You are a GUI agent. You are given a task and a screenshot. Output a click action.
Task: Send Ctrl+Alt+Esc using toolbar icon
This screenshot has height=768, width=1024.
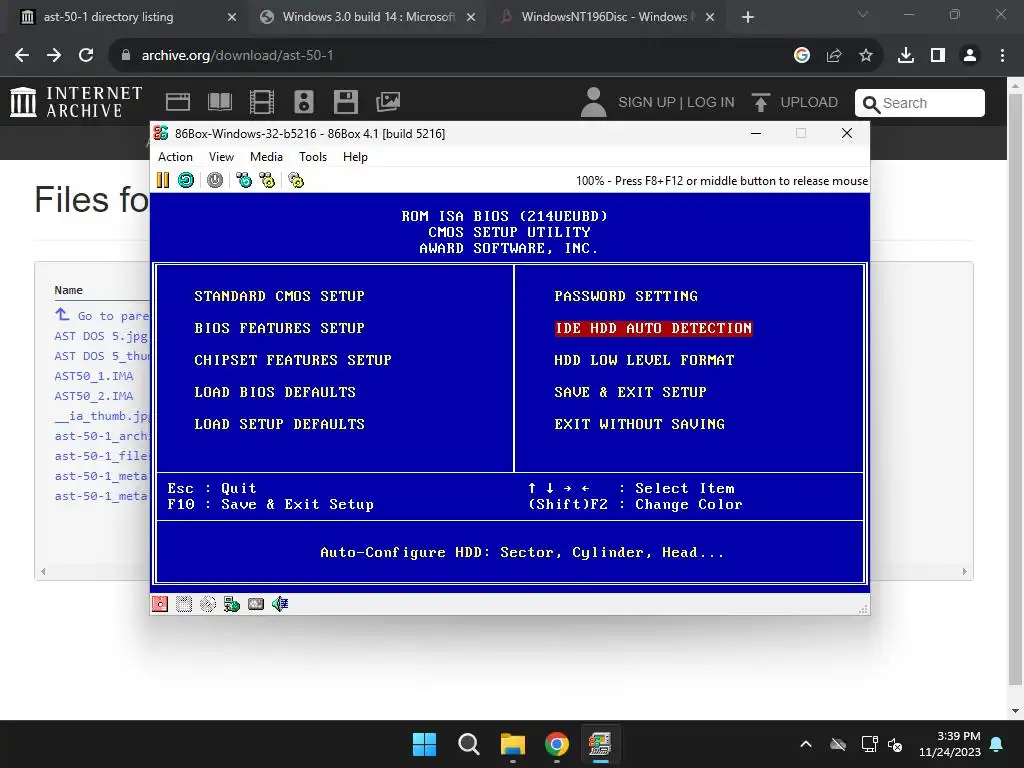(267, 180)
